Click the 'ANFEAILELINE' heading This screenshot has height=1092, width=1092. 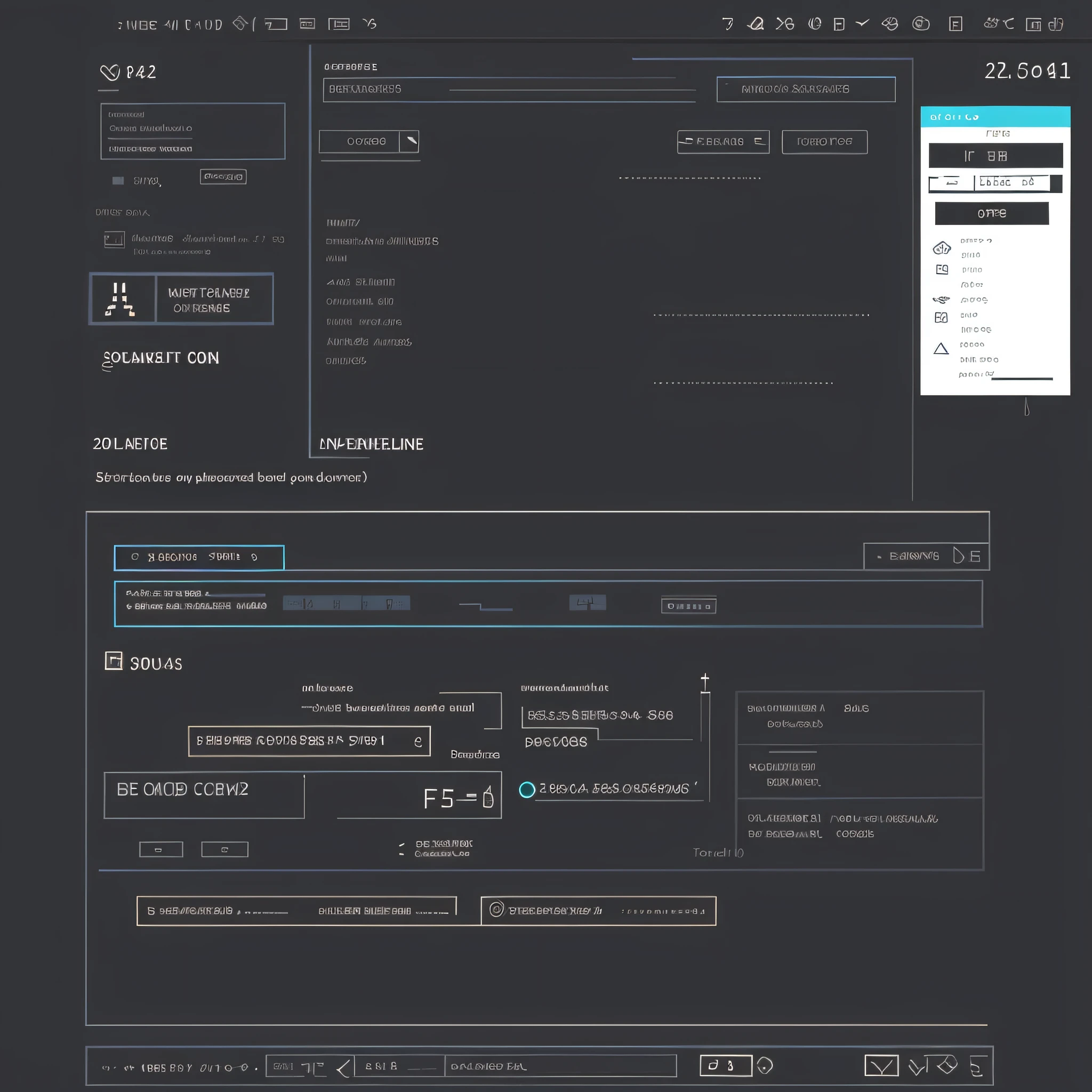click(371, 444)
